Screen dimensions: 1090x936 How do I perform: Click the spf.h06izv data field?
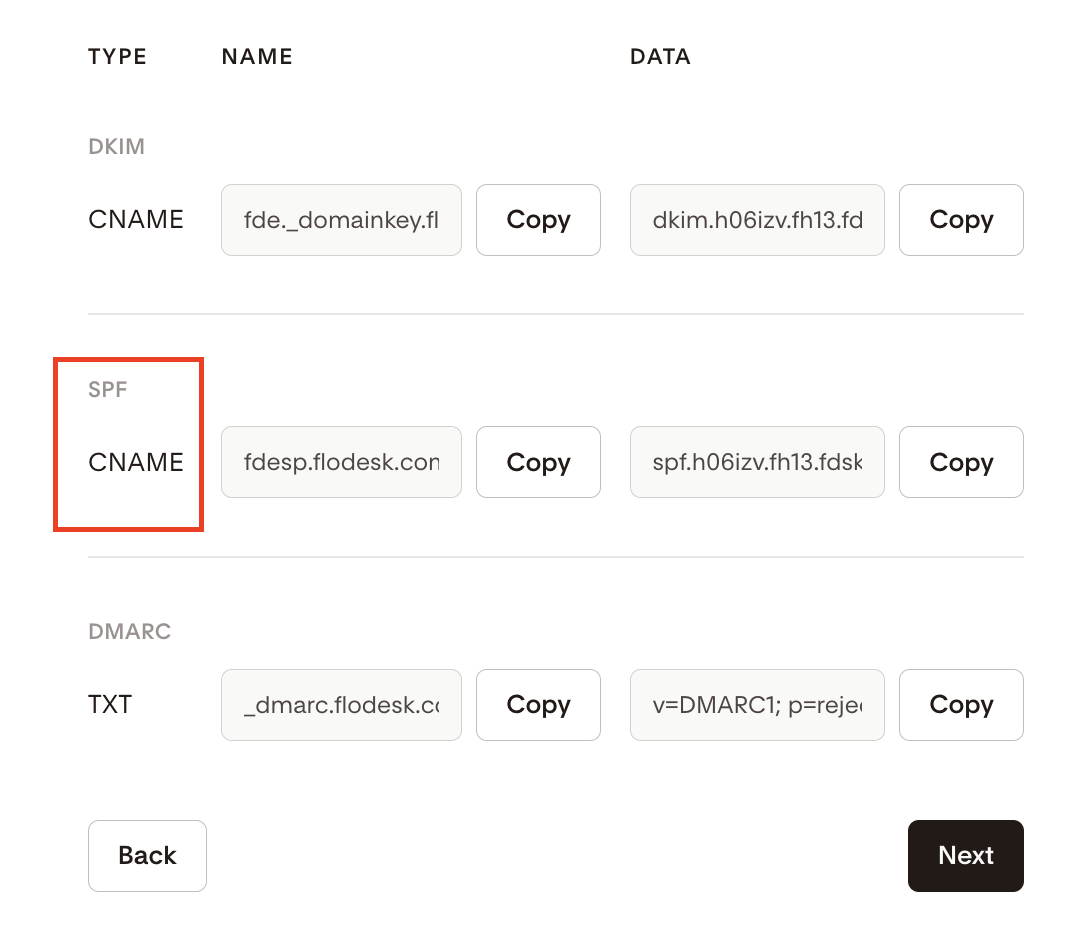(x=757, y=463)
